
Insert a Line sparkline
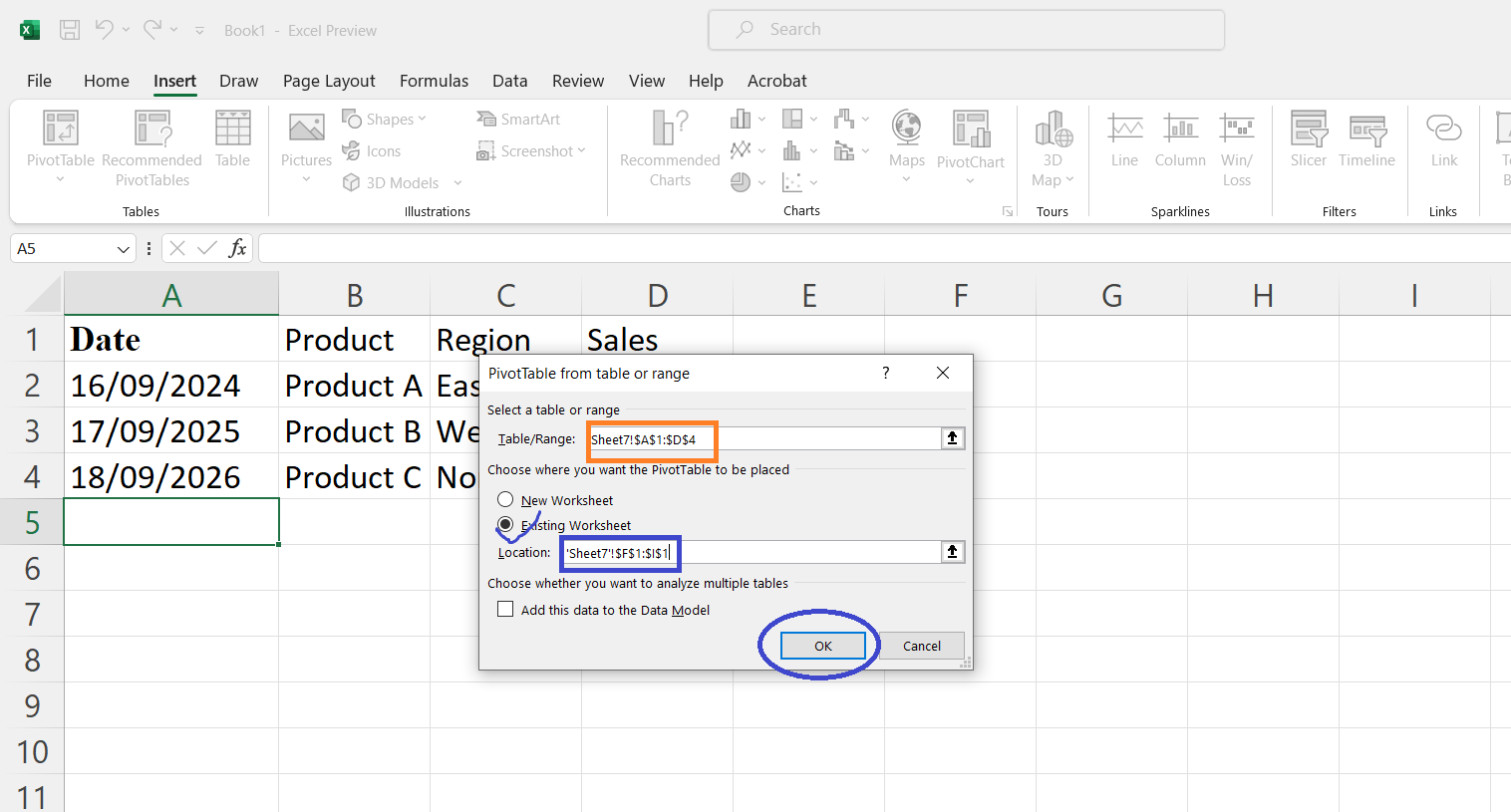[1124, 139]
